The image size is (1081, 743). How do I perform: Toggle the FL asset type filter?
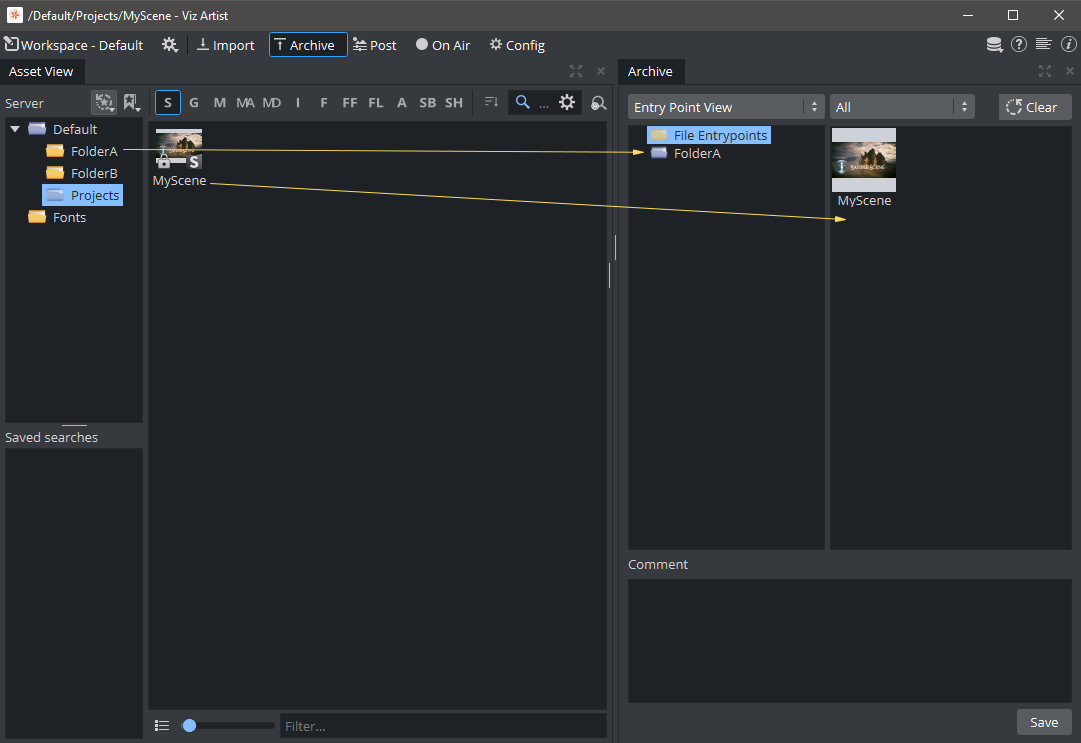pos(376,102)
